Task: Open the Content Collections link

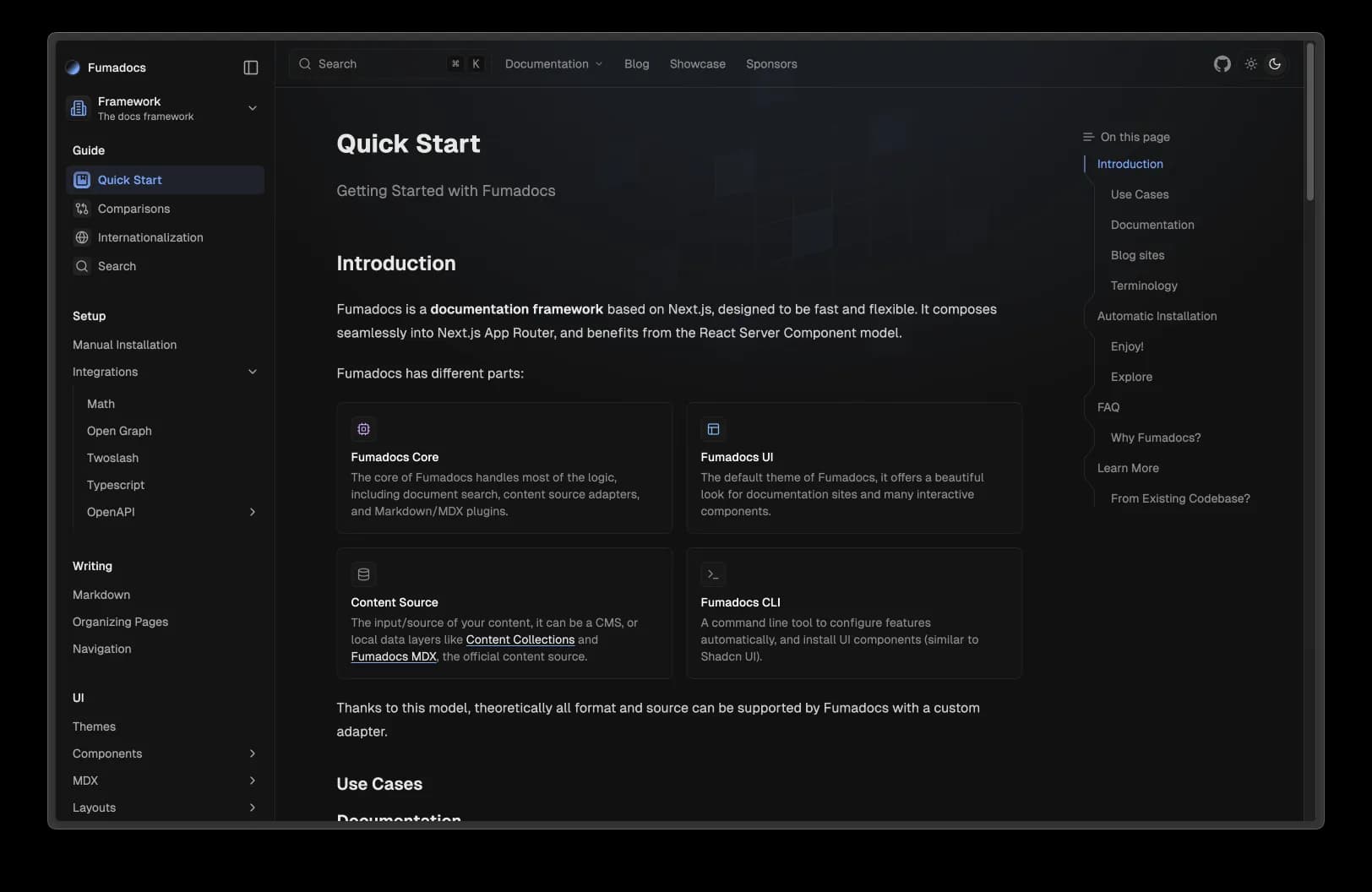Action: pyautogui.click(x=520, y=639)
